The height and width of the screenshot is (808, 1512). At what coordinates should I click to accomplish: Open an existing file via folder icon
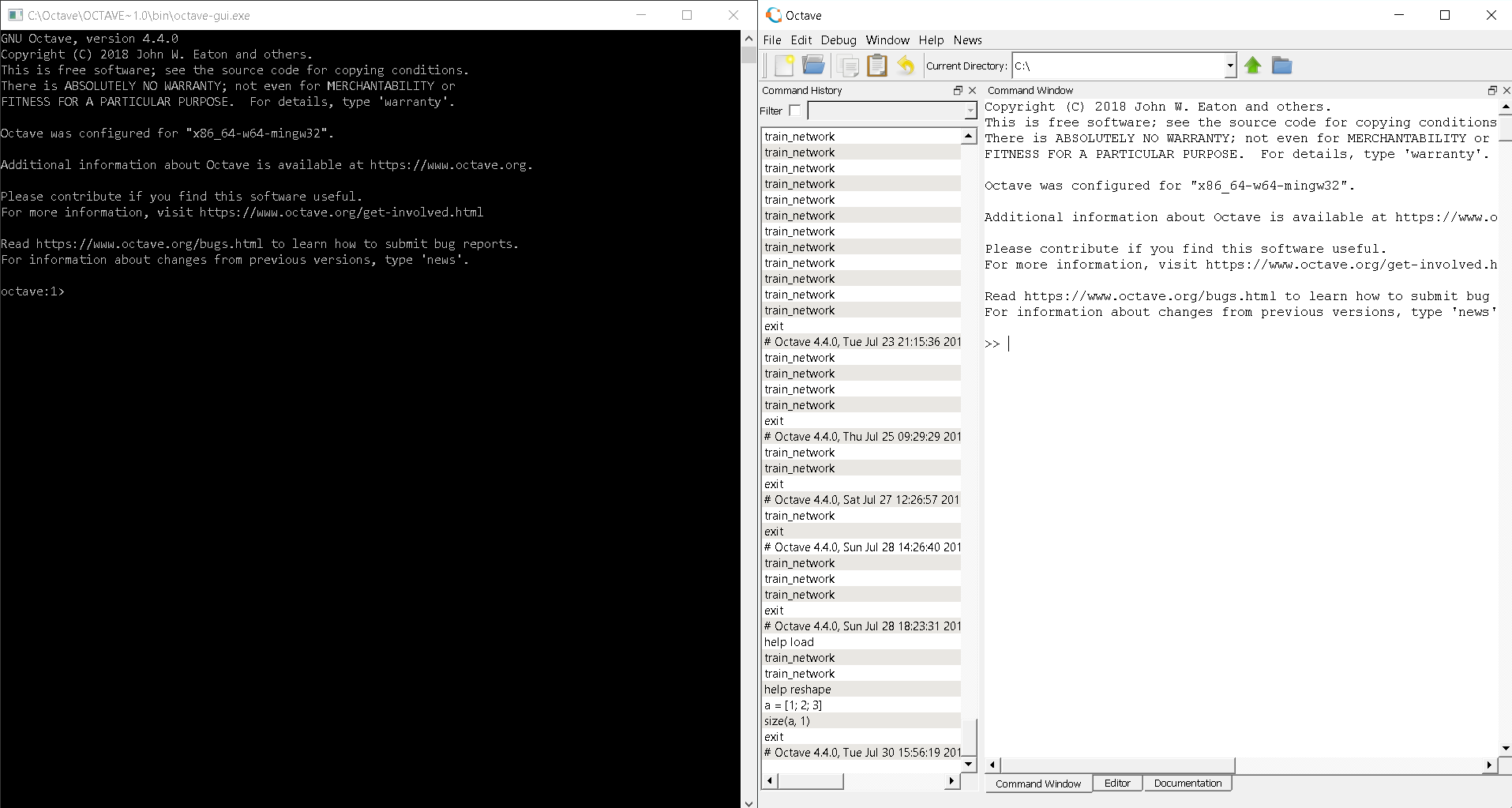[813, 66]
